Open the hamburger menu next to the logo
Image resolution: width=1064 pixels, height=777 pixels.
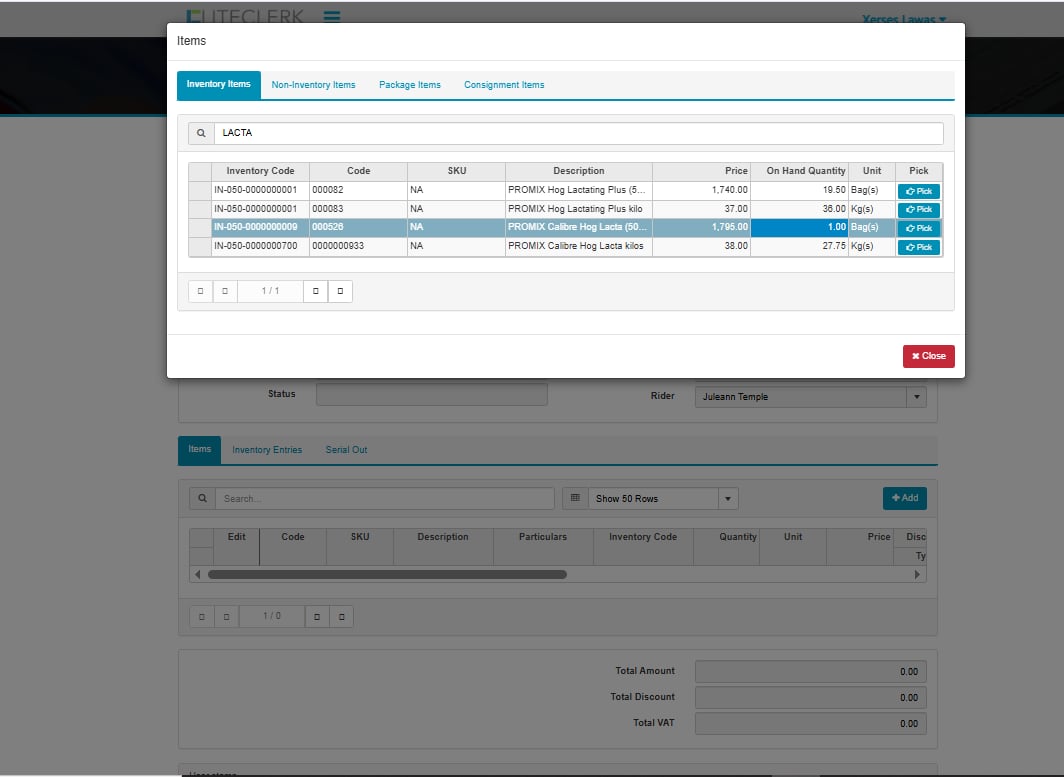click(332, 16)
